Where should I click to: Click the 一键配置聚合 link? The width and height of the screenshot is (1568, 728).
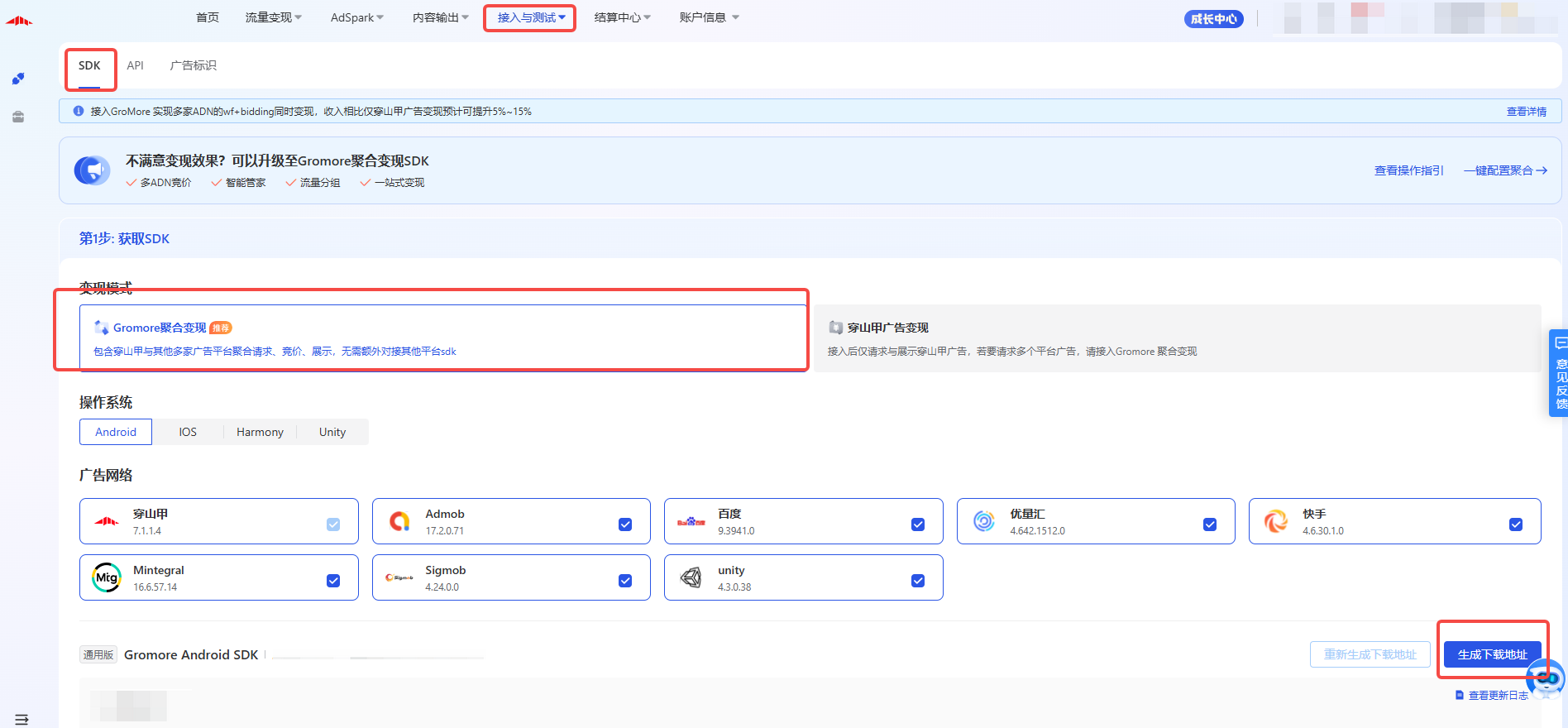[1506, 170]
